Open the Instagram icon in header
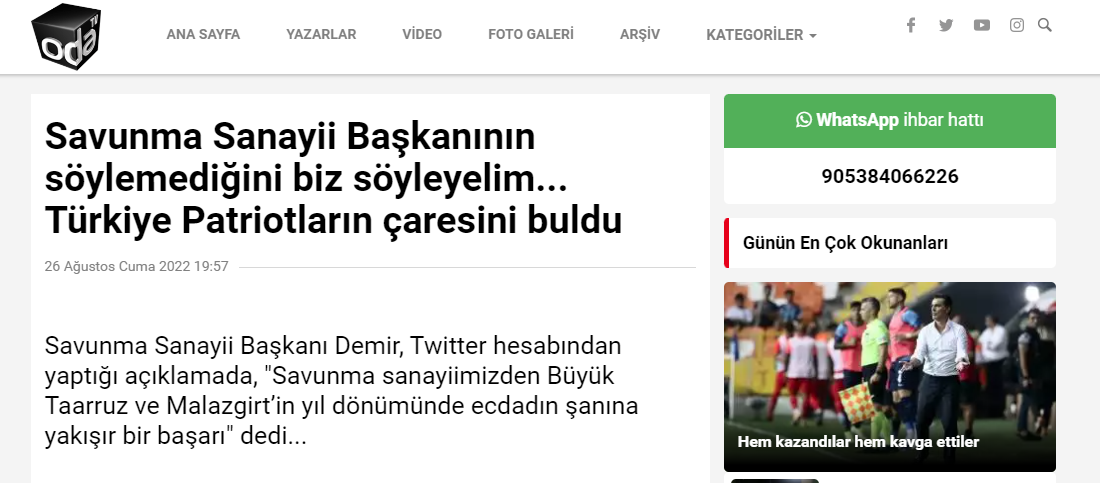 [x=1017, y=25]
